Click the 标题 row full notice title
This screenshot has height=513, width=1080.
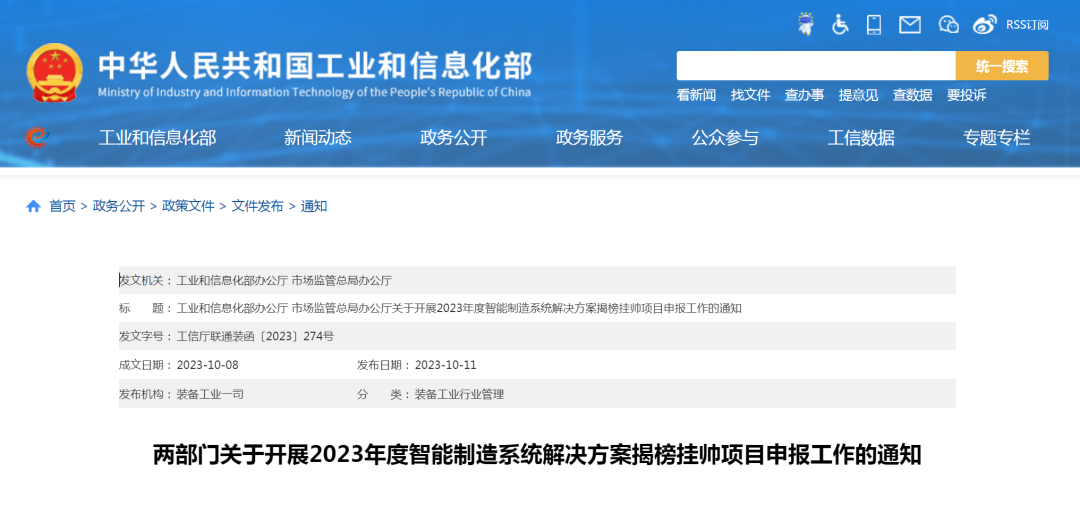point(459,308)
